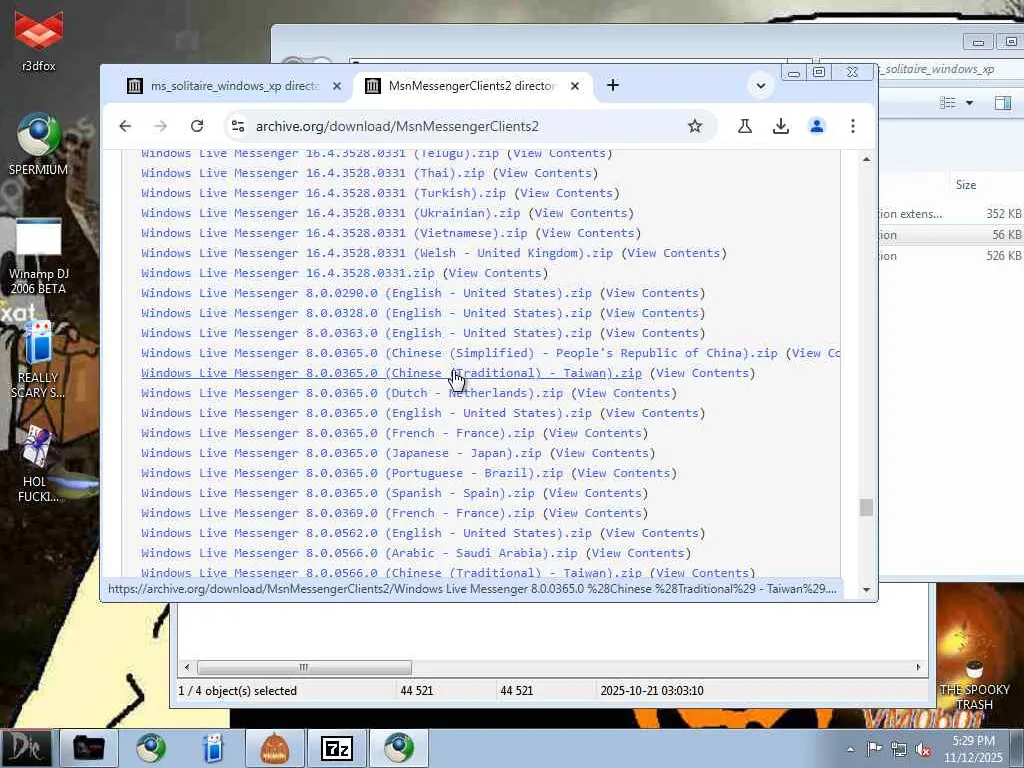Open the network tray icon
This screenshot has height=768, width=1024.
coord(899,750)
